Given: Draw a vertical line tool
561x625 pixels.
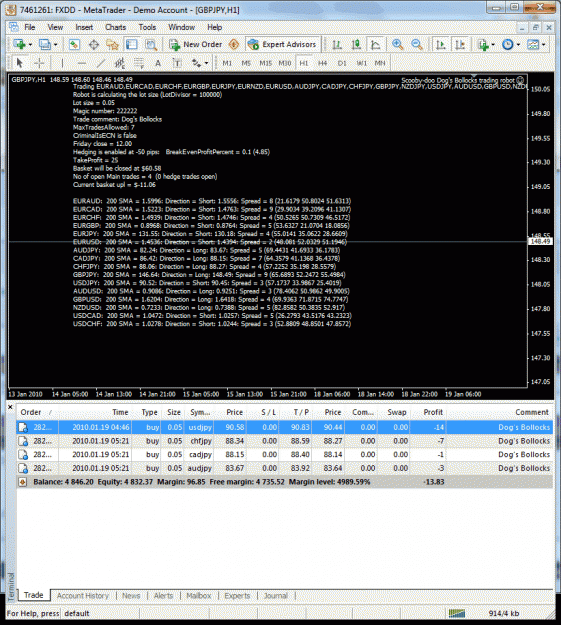Looking at the screenshot, I should point(62,63).
